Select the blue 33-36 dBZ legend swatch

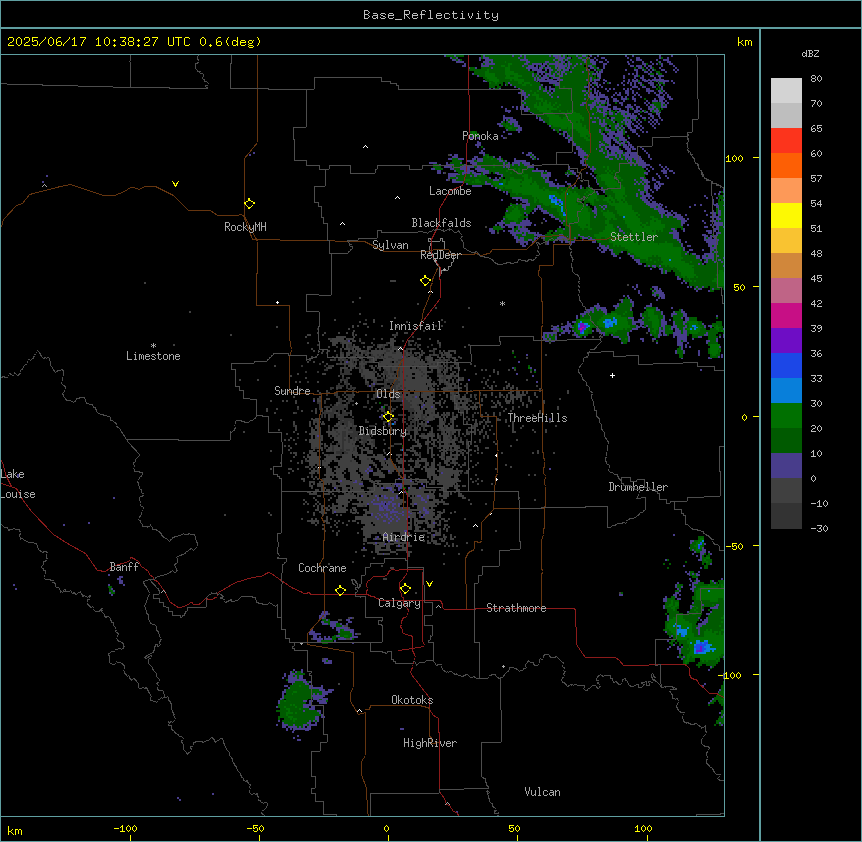coord(786,365)
